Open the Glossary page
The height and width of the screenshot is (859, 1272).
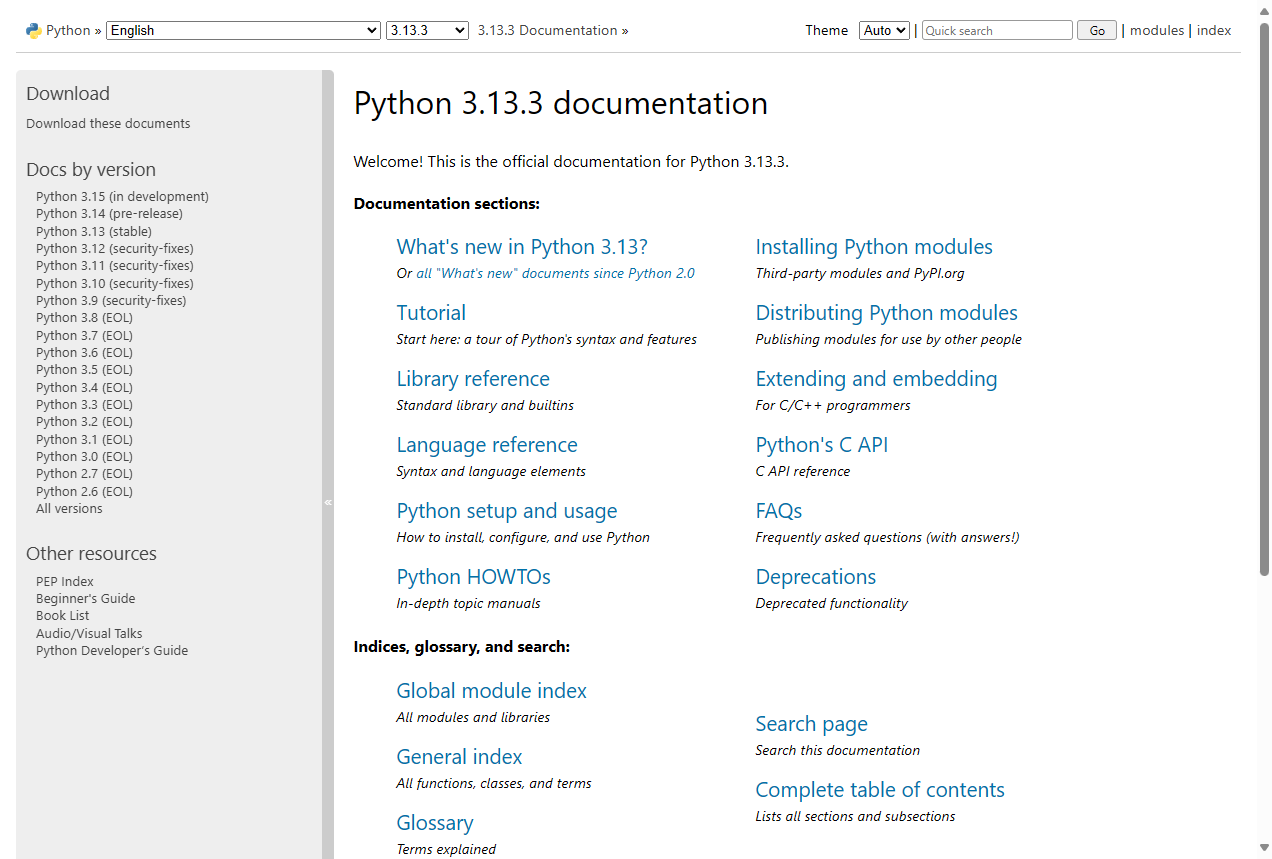point(434,822)
